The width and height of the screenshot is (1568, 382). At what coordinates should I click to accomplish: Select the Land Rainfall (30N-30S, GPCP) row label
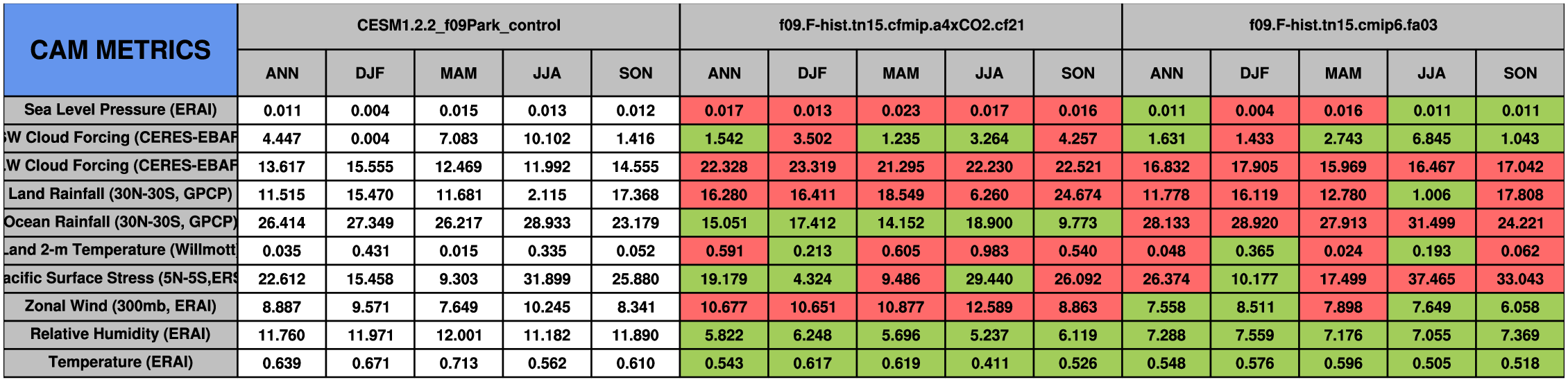120,194
